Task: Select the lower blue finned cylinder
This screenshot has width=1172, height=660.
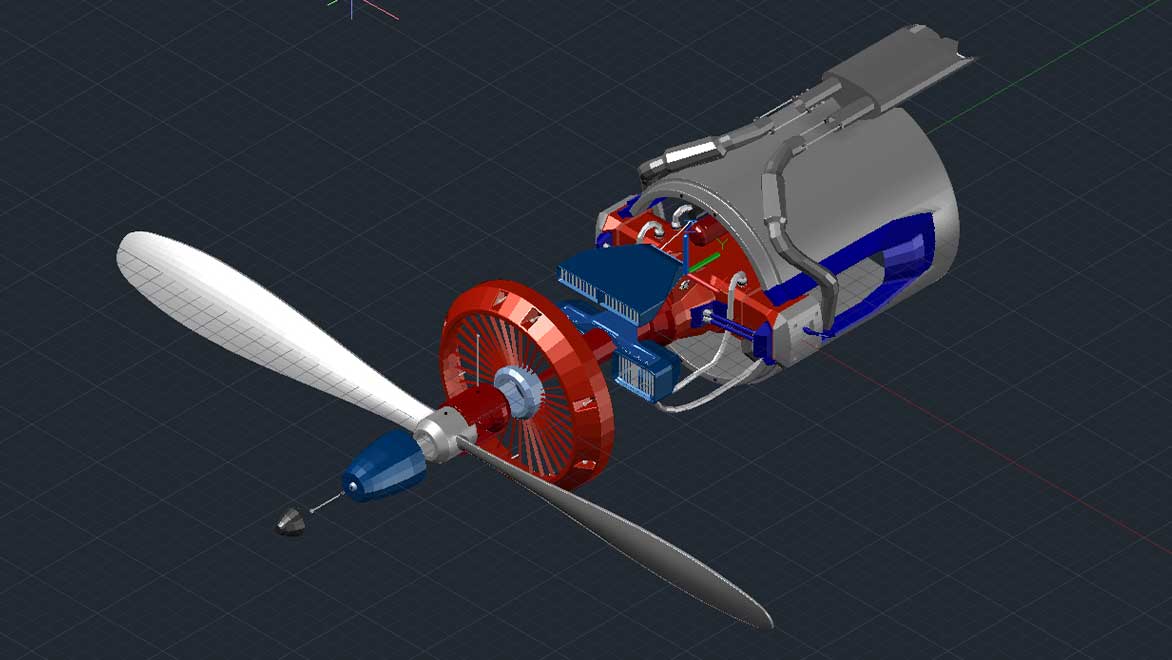Action: tap(640, 371)
